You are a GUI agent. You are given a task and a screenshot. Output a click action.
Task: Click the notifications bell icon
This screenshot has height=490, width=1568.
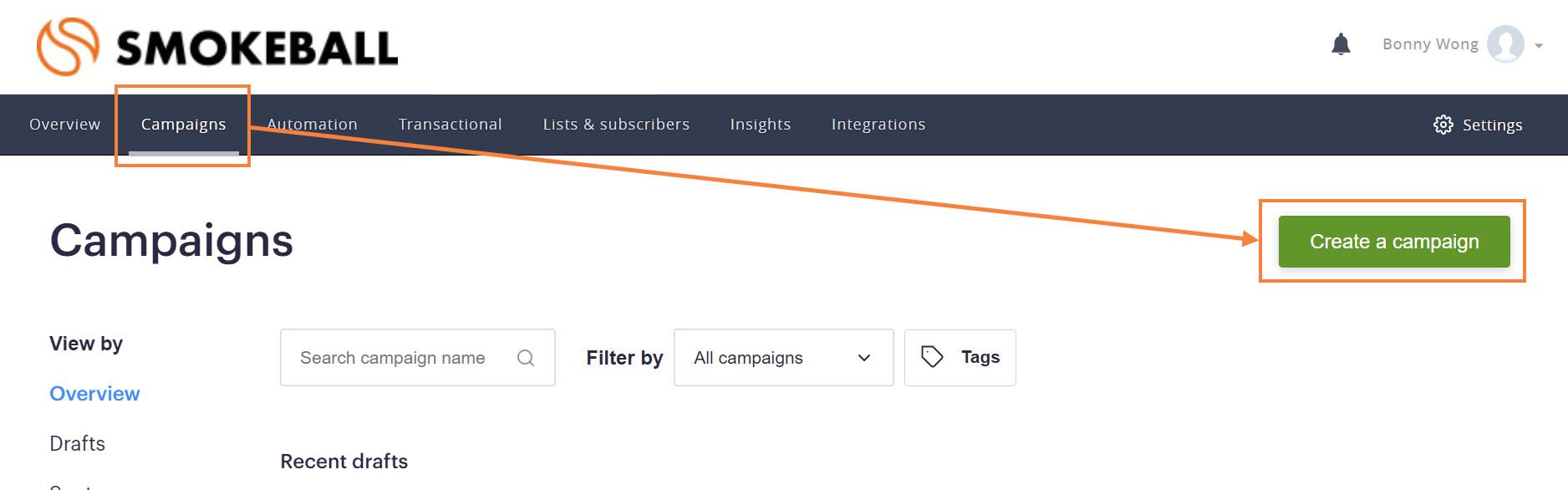[x=1341, y=44]
